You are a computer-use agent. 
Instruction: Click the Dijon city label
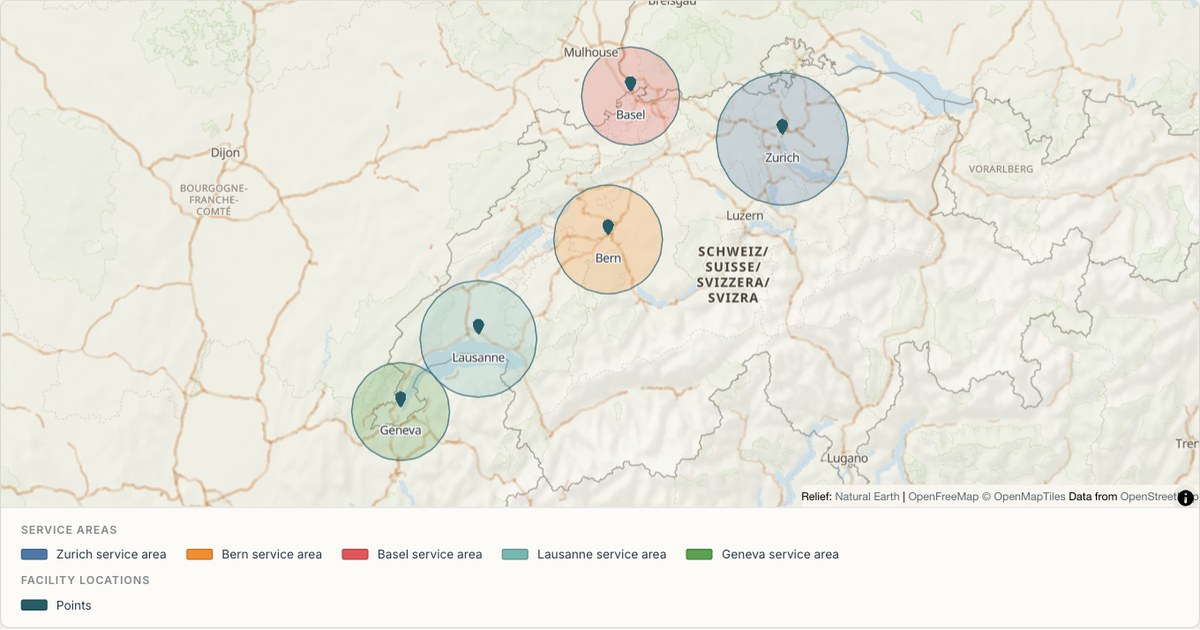click(226, 153)
